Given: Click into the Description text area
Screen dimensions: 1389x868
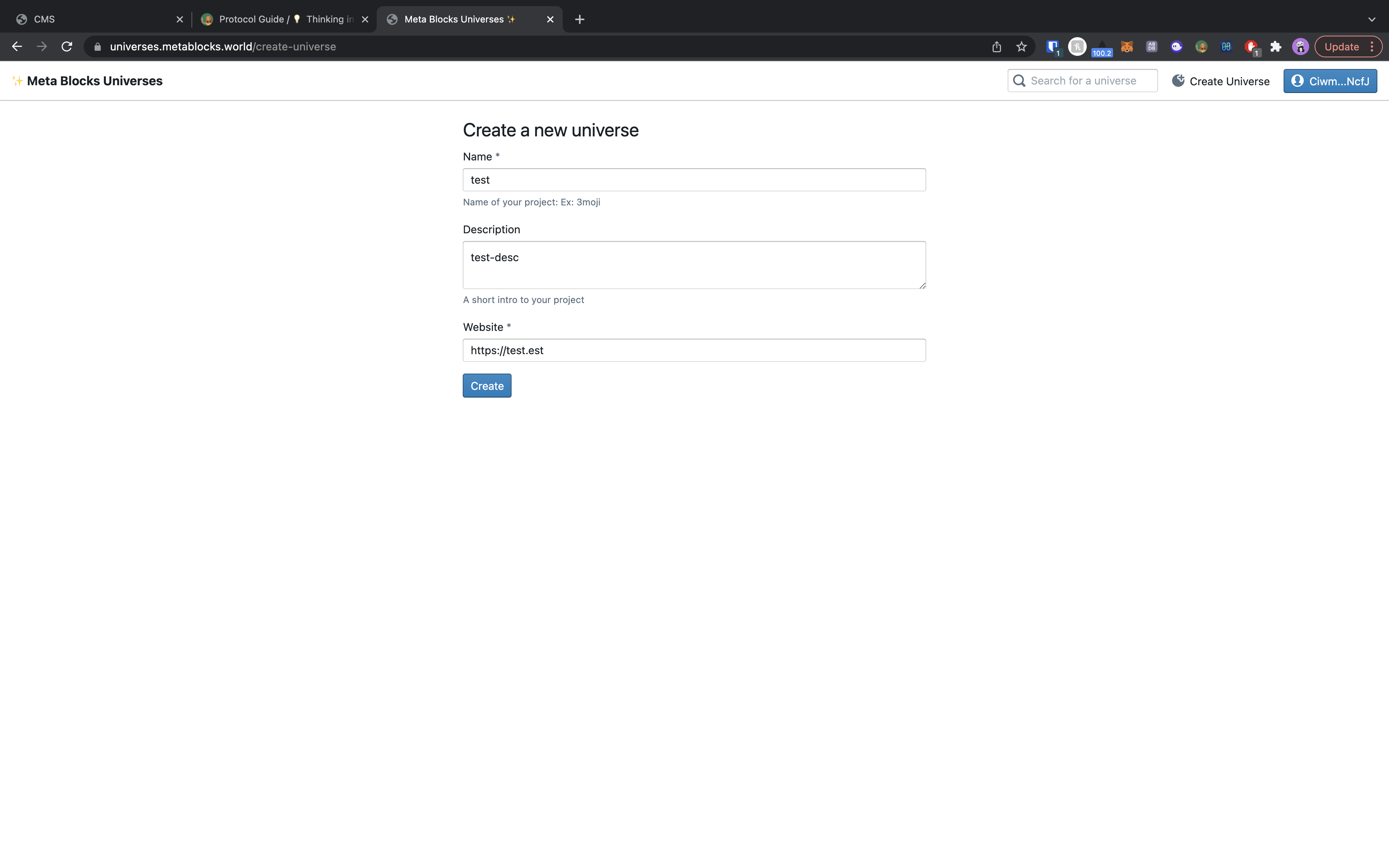Looking at the screenshot, I should pyautogui.click(x=693, y=265).
